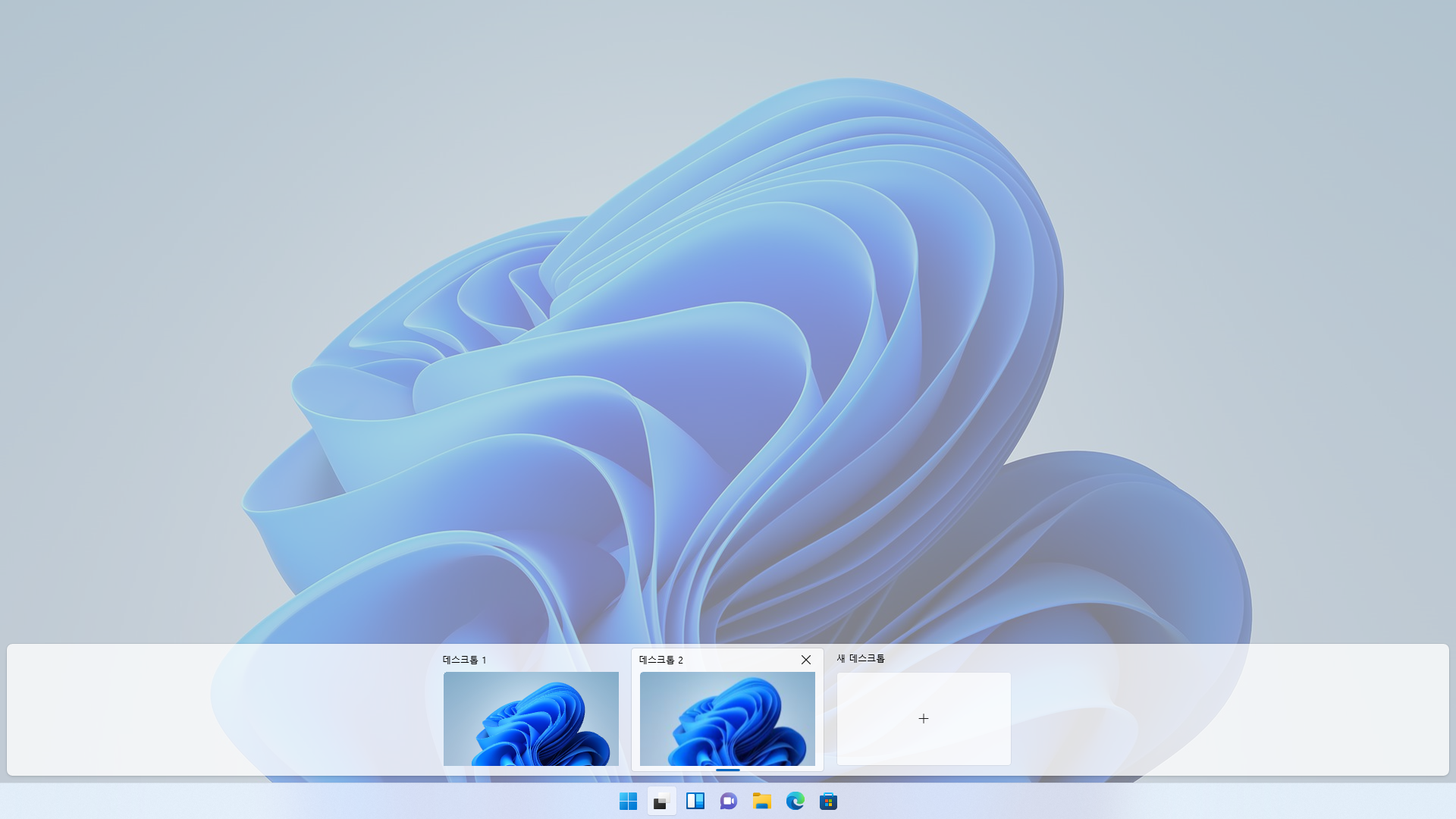Click the blue indicator under 데스크톱 2

727,770
